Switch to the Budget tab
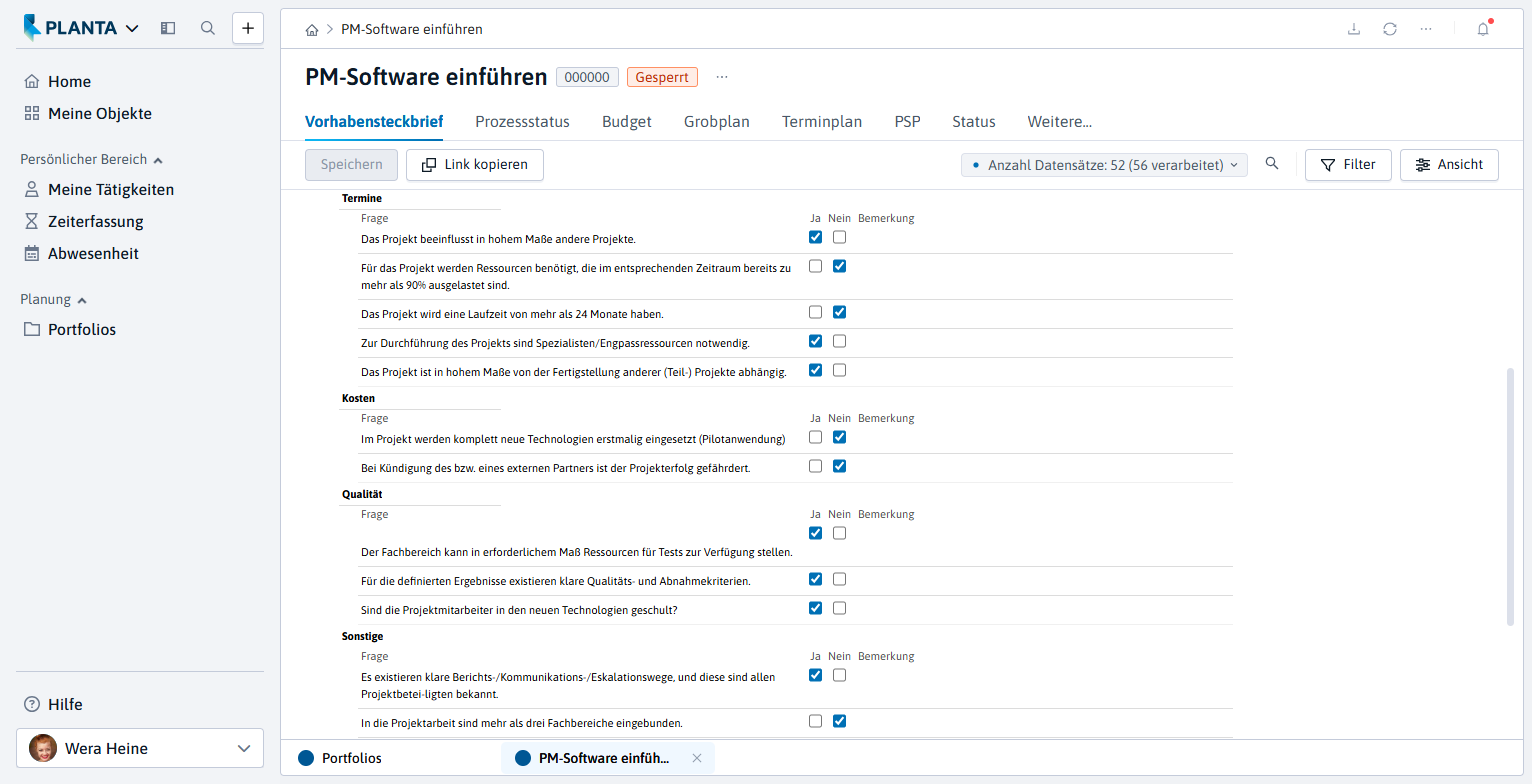Image resolution: width=1532 pixels, height=784 pixels. click(x=627, y=122)
